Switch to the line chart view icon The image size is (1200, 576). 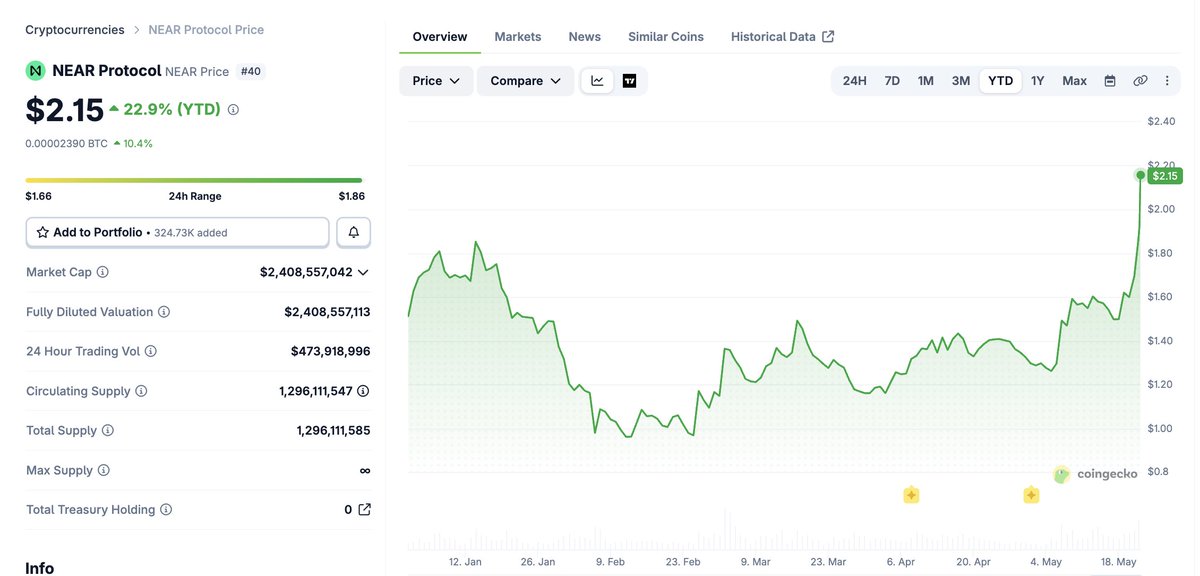(x=598, y=81)
